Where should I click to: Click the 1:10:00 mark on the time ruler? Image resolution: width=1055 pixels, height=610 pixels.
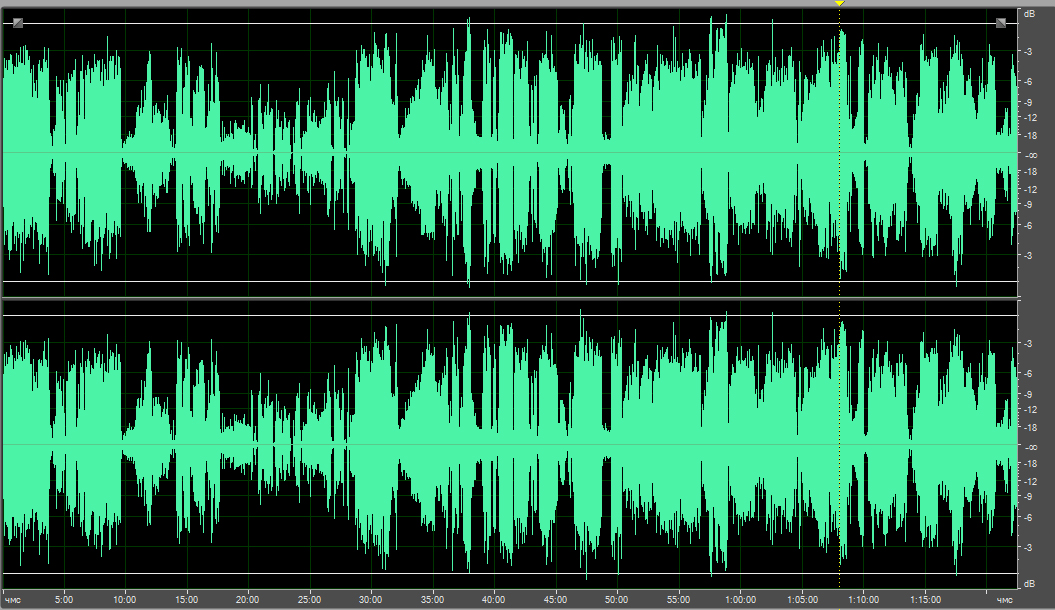pos(863,599)
